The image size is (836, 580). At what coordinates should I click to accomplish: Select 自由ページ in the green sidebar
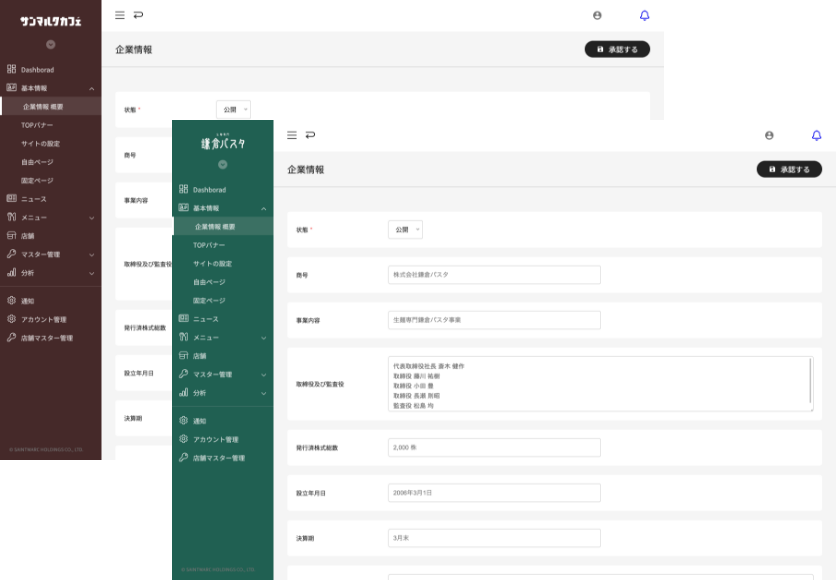coord(209,282)
